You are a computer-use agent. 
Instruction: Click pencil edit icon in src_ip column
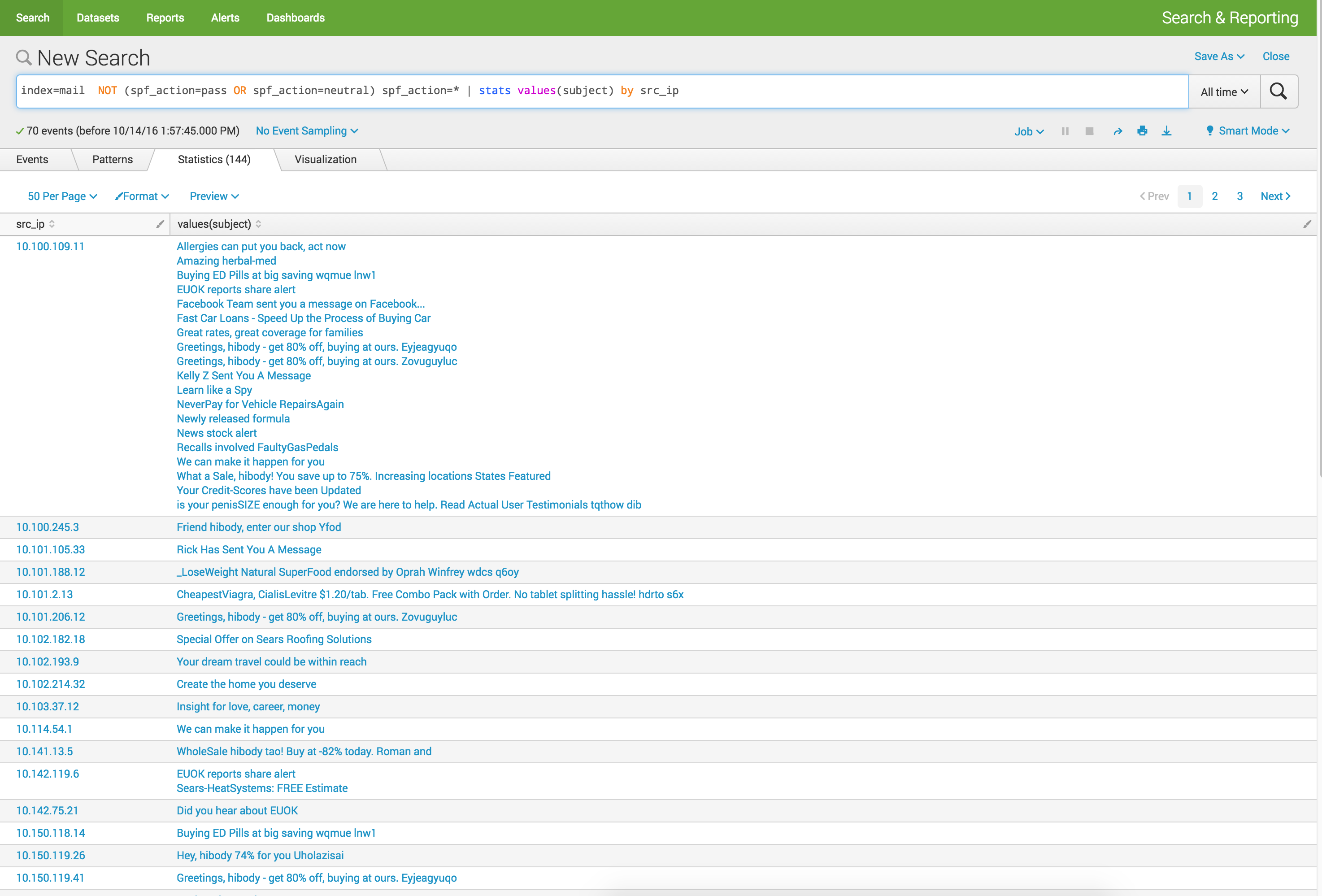(160, 224)
